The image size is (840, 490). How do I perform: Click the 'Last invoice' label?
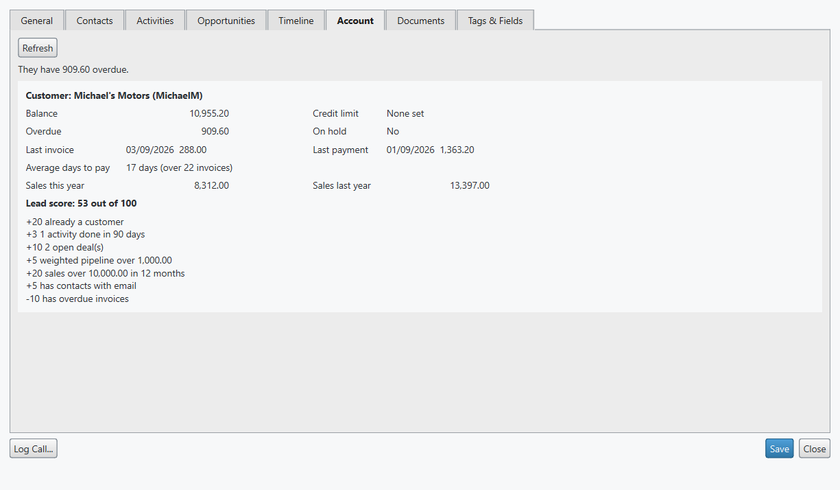point(50,150)
